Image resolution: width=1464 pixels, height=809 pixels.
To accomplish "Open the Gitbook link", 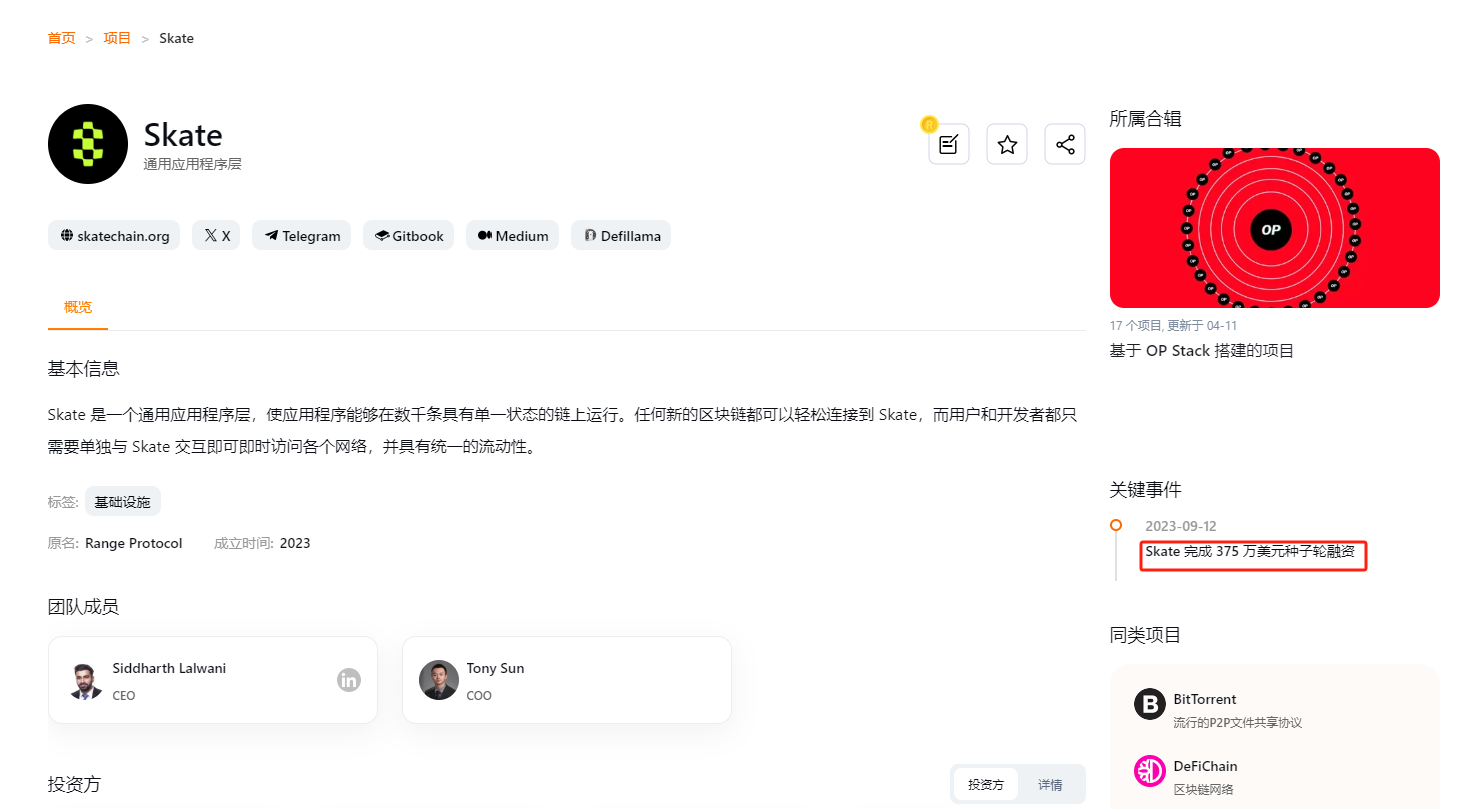I will click(408, 236).
